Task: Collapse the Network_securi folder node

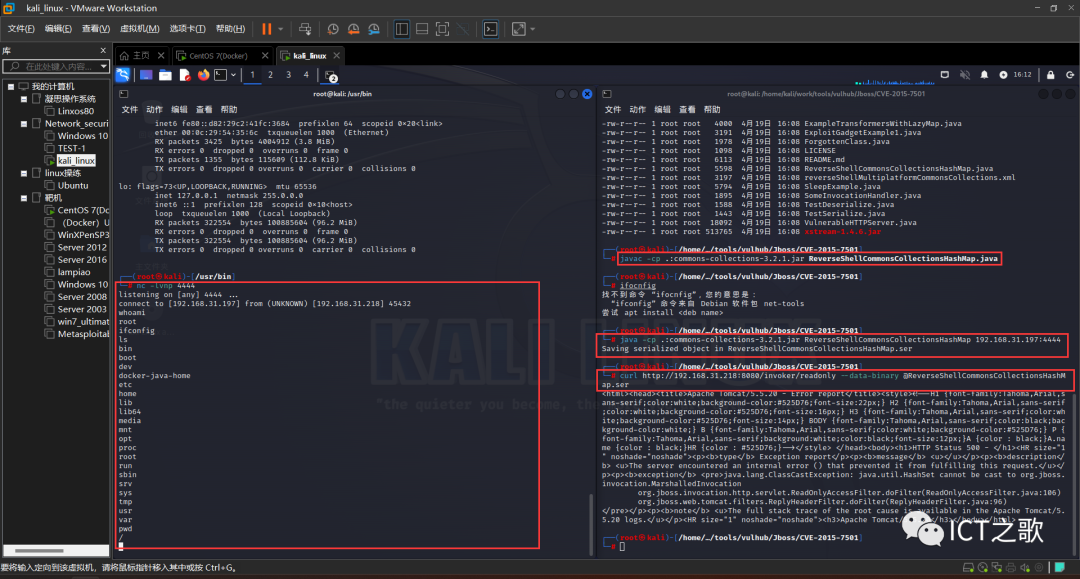Action: [24, 124]
